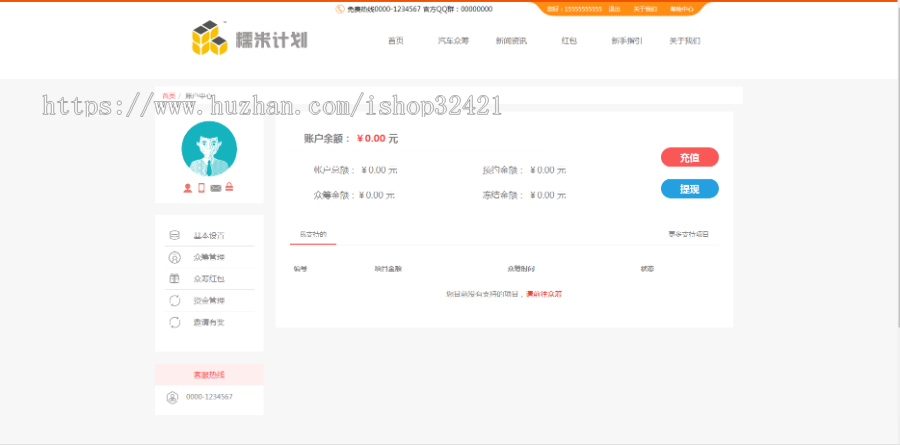This screenshot has width=900, height=445.
Task: Click the greeting 您好:15555555555 in orange bar
Action: point(574,9)
